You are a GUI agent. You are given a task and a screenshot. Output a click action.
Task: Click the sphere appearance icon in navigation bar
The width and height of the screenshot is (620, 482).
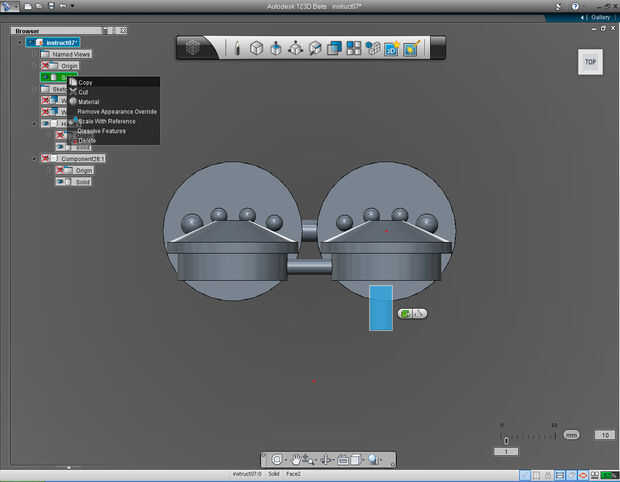pyautogui.click(x=373, y=459)
